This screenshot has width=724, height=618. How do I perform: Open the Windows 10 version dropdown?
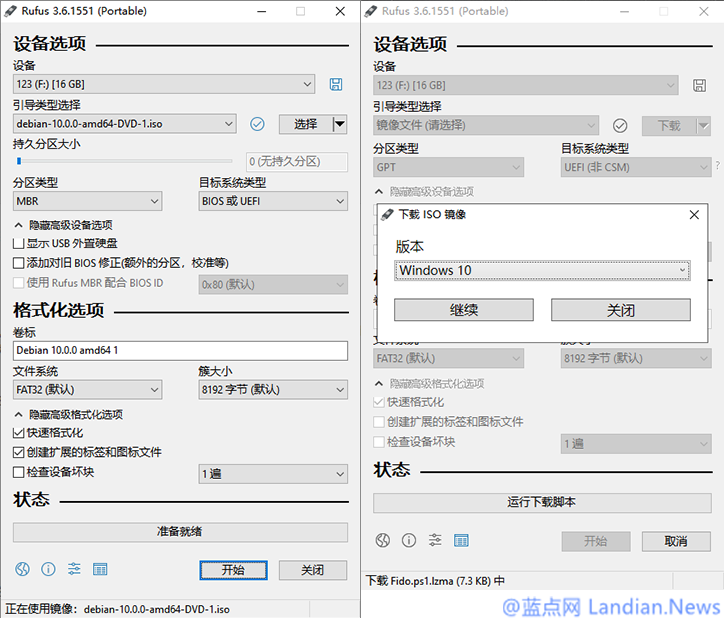coord(542,270)
